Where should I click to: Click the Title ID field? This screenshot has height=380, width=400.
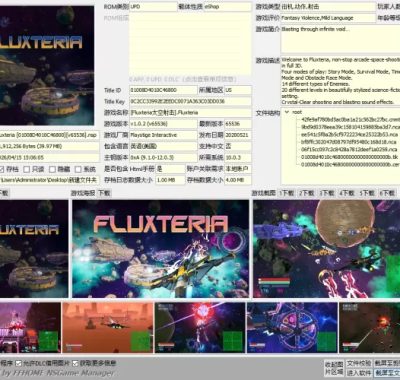[x=163, y=90]
